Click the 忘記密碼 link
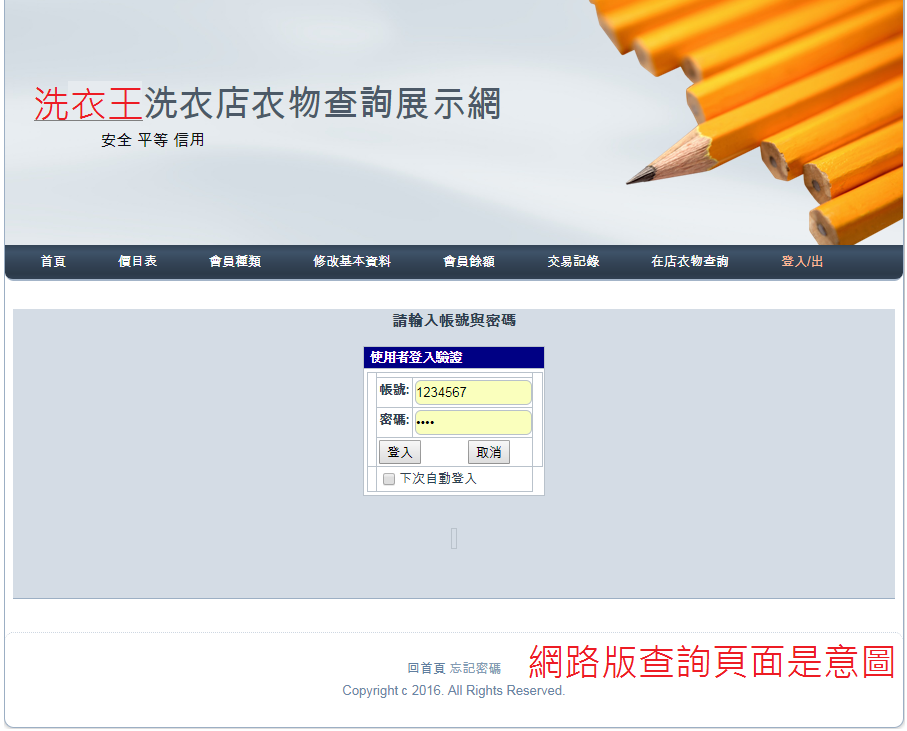Viewport: 907px width, 731px height. pos(475,668)
